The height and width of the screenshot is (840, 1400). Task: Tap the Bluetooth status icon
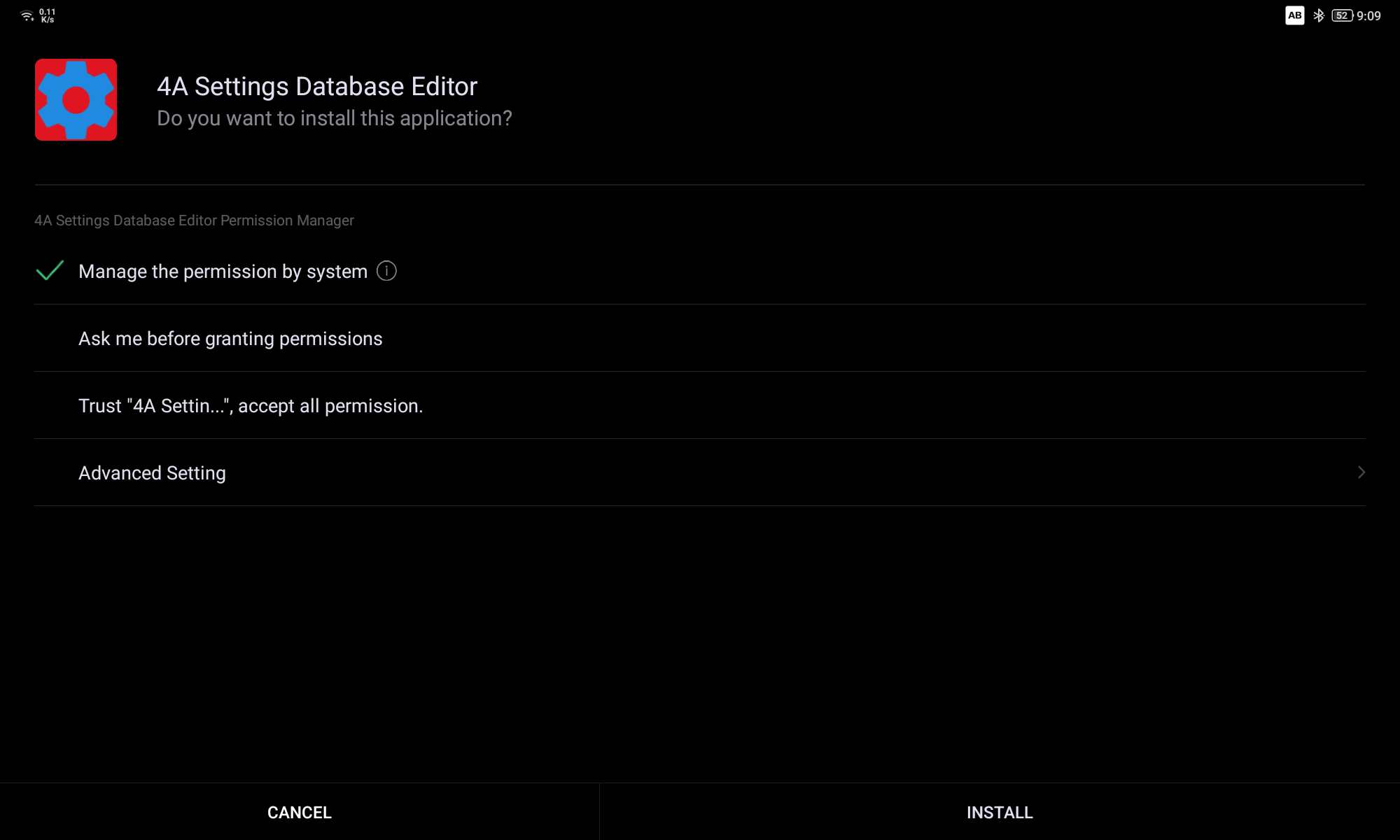click(x=1318, y=15)
